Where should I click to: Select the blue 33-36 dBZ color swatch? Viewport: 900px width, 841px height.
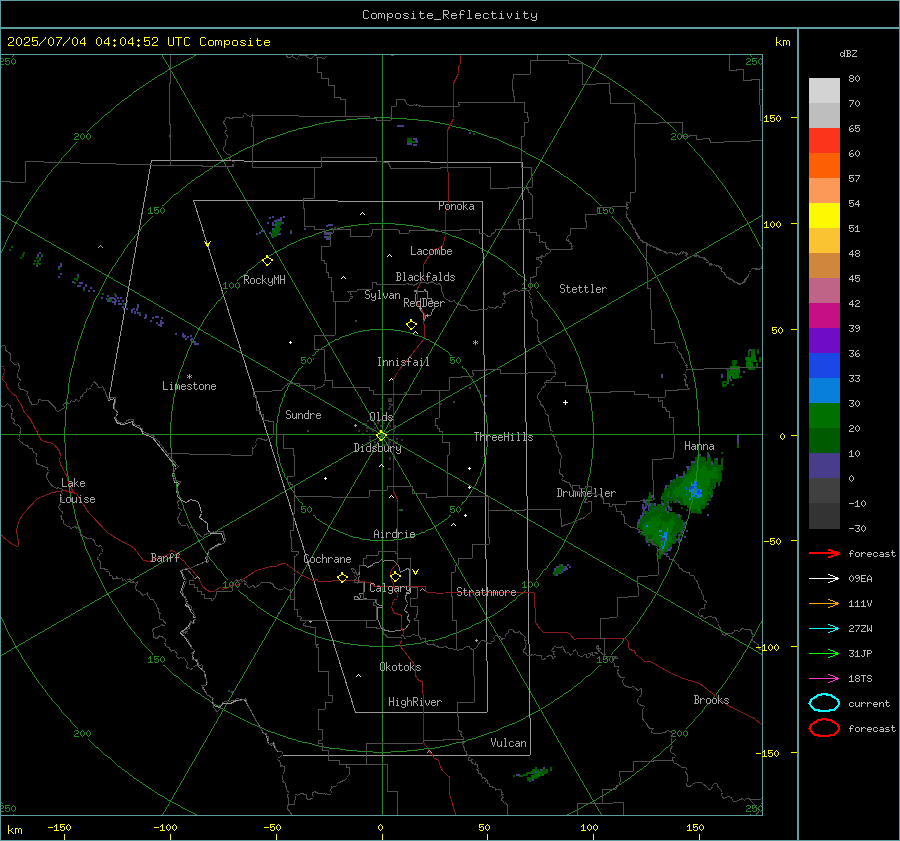(x=824, y=366)
